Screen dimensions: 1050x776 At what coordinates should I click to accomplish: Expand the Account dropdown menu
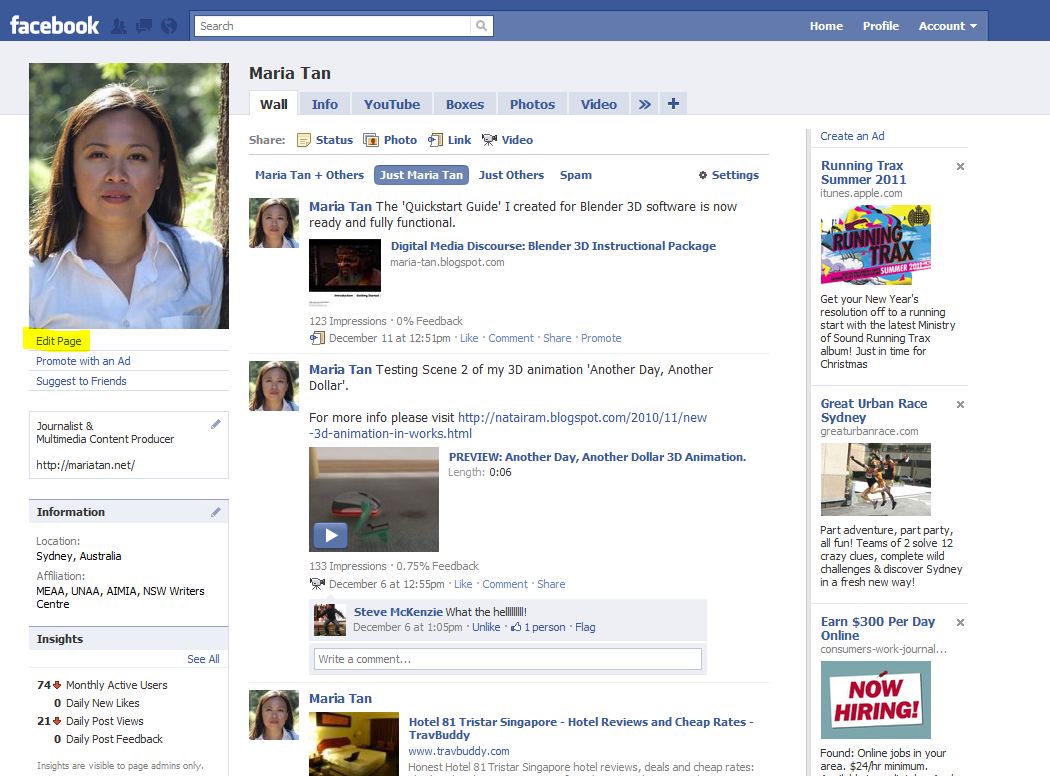(x=948, y=25)
